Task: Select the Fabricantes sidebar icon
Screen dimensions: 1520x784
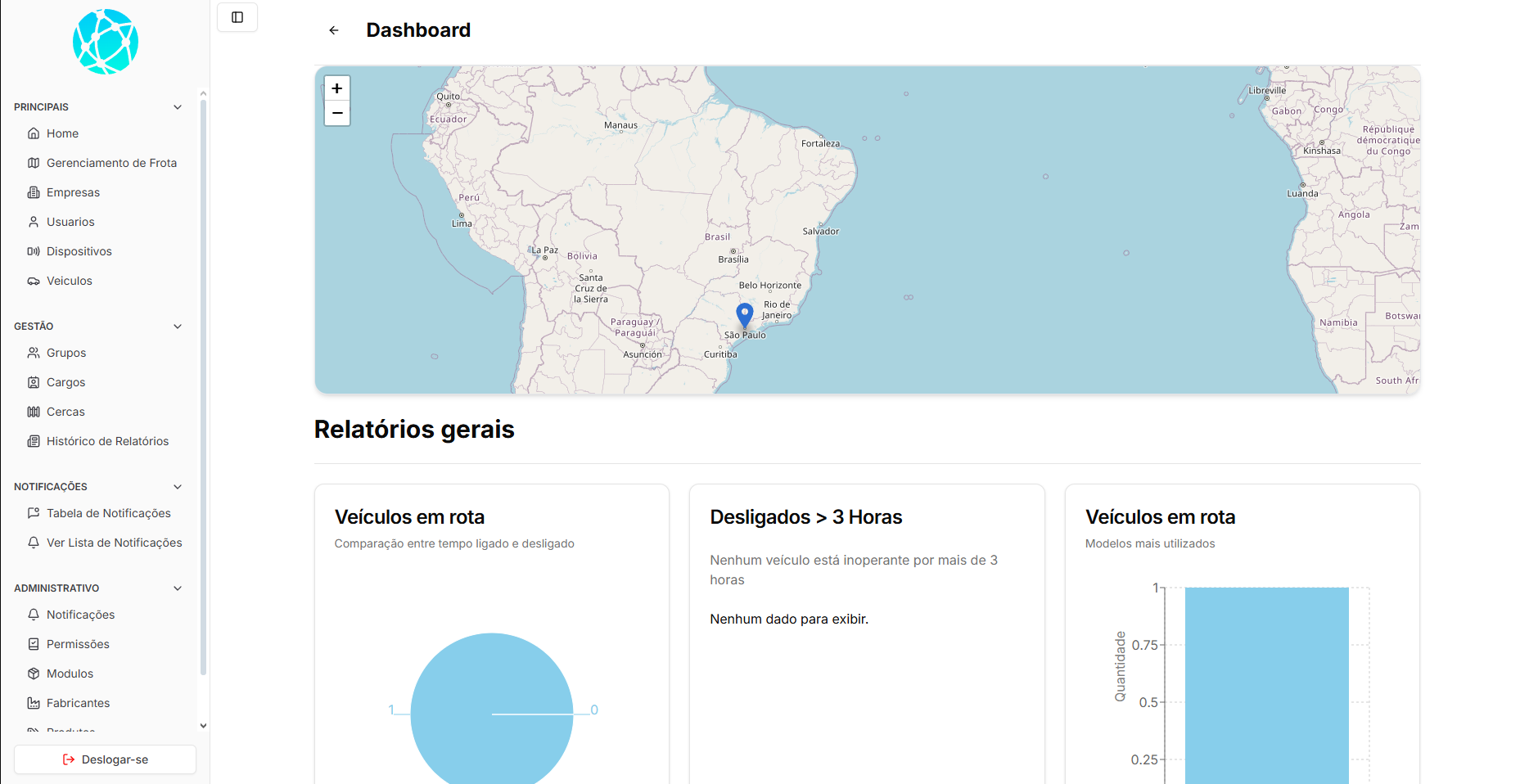Action: pyautogui.click(x=33, y=703)
